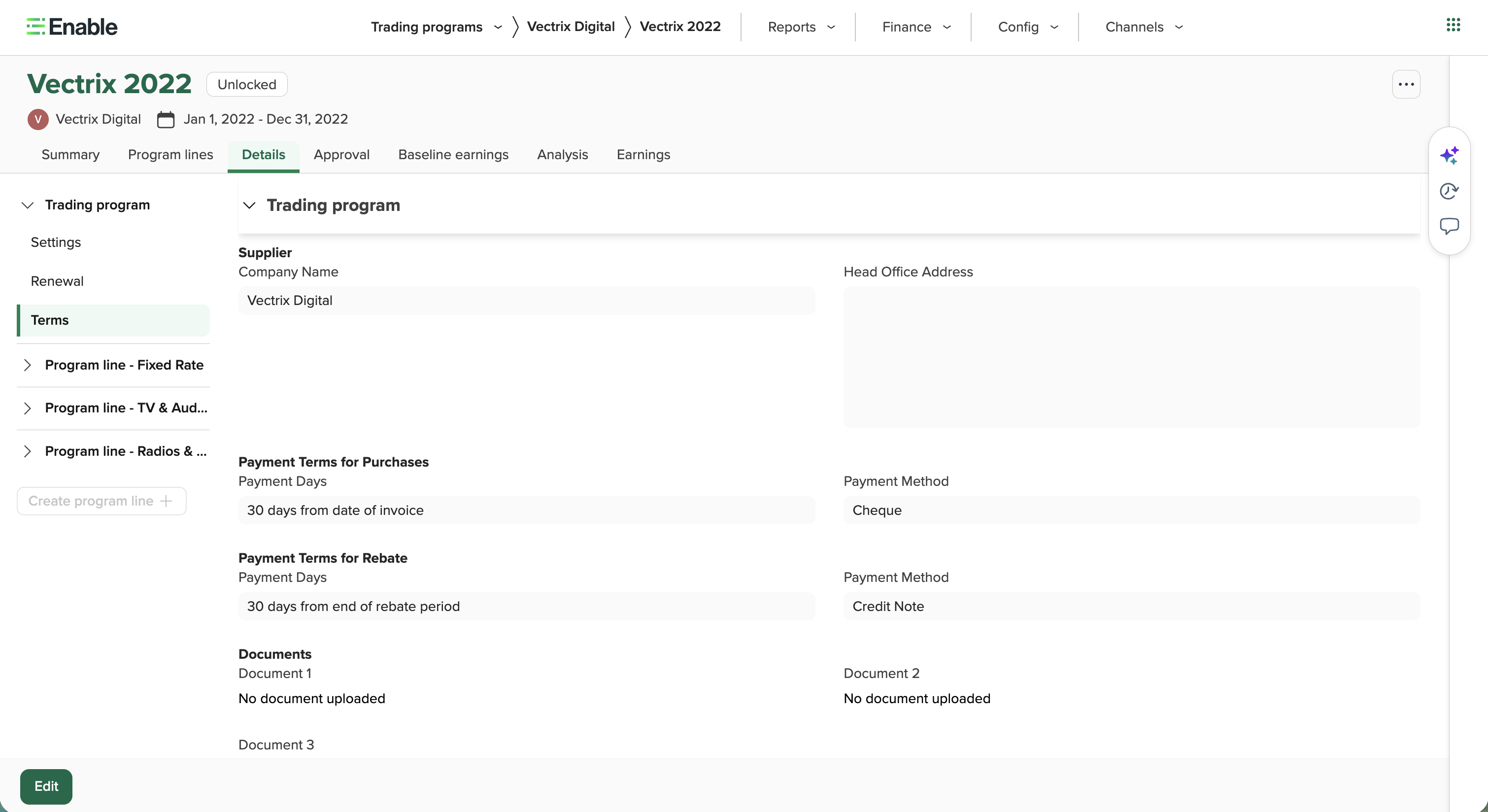Open the Reports menu
The image size is (1488, 812).
tap(801, 27)
